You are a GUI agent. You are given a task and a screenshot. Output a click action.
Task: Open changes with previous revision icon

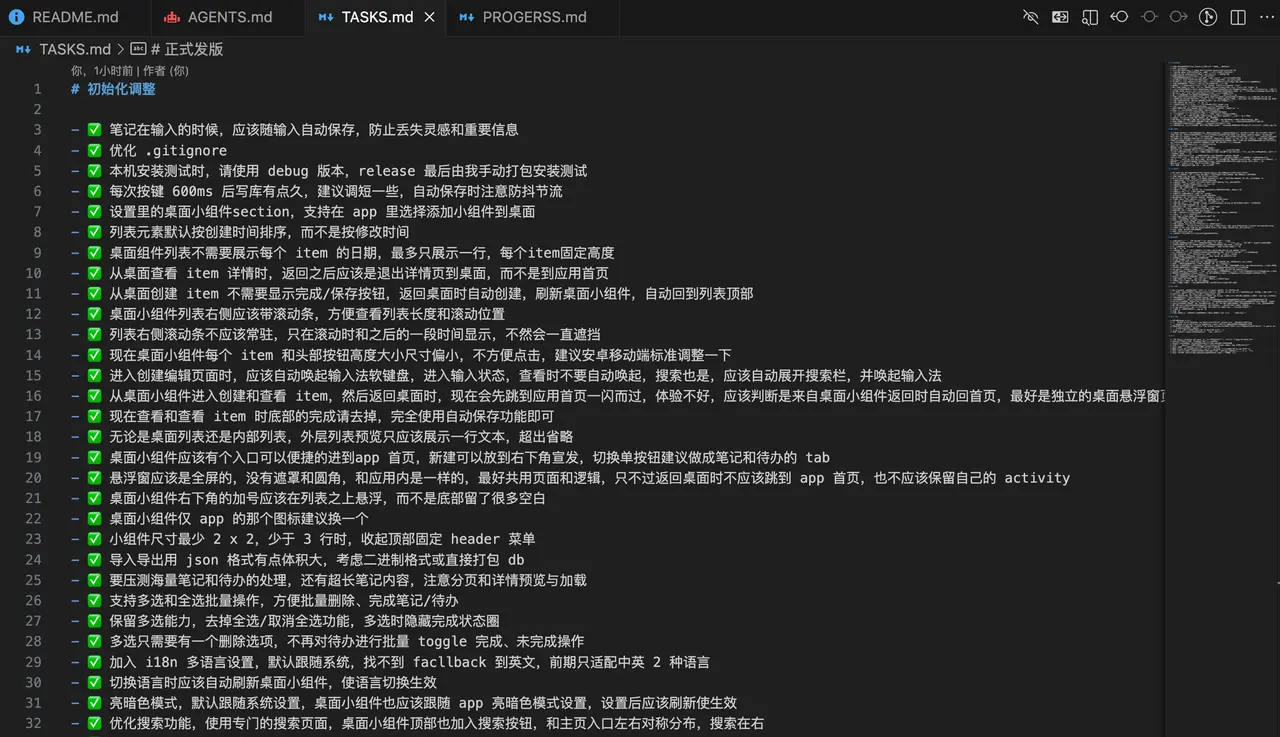pyautogui.click(x=1119, y=17)
